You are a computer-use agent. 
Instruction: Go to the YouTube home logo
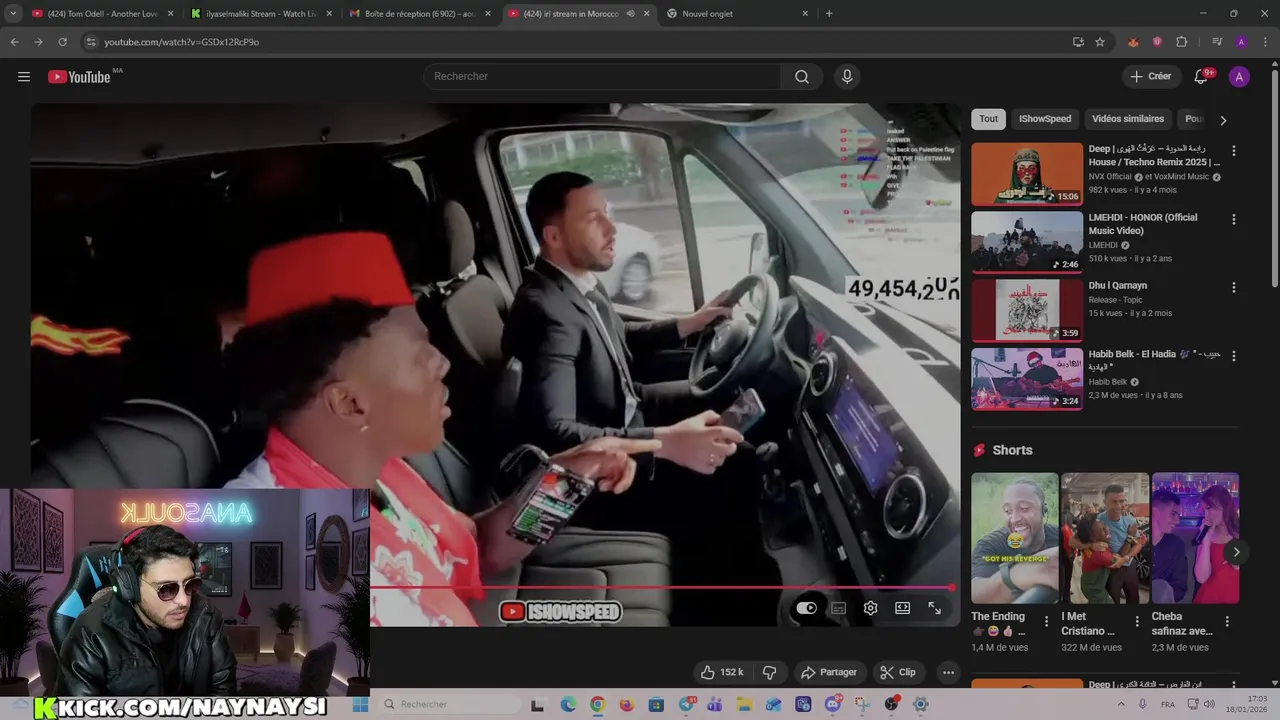79,77
